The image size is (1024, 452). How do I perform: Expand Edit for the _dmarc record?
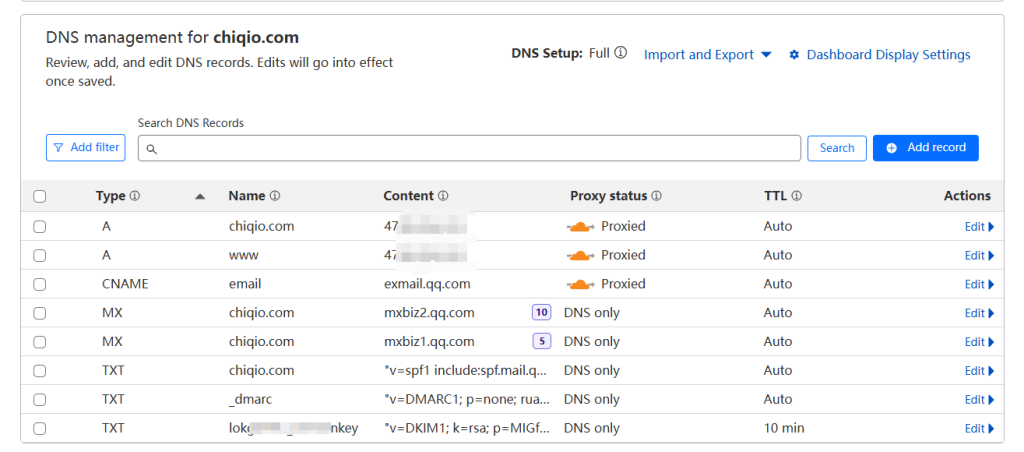980,399
